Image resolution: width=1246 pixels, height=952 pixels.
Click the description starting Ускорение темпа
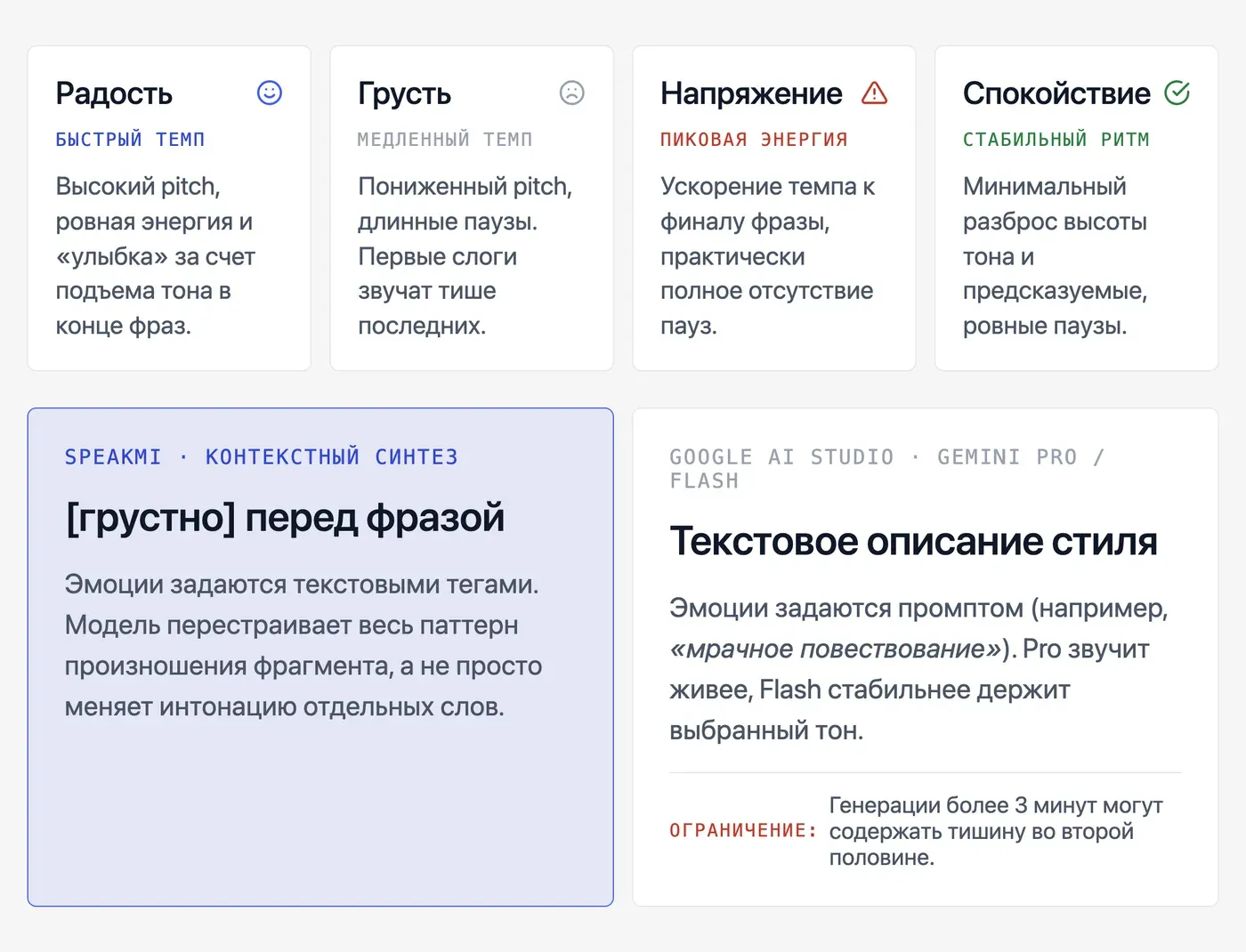click(767, 256)
